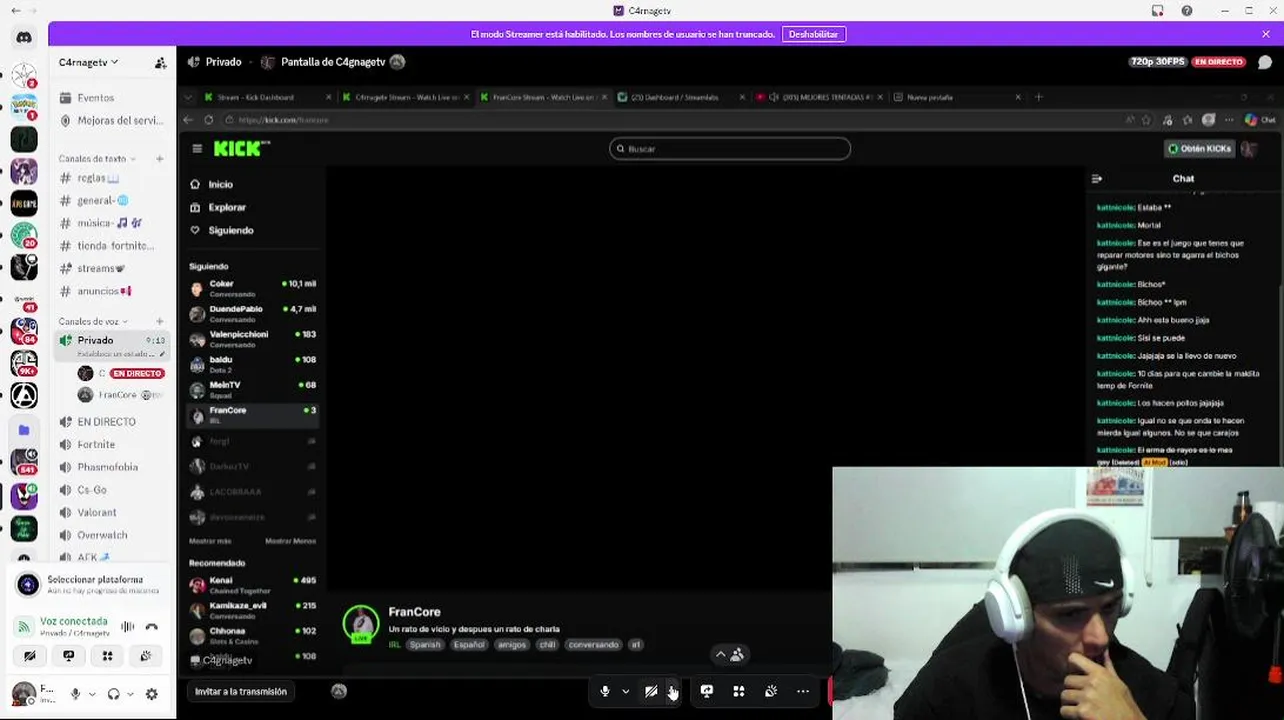Open output device arrow beside headphones
Viewport: 1284px width, 720px height.
130,694
